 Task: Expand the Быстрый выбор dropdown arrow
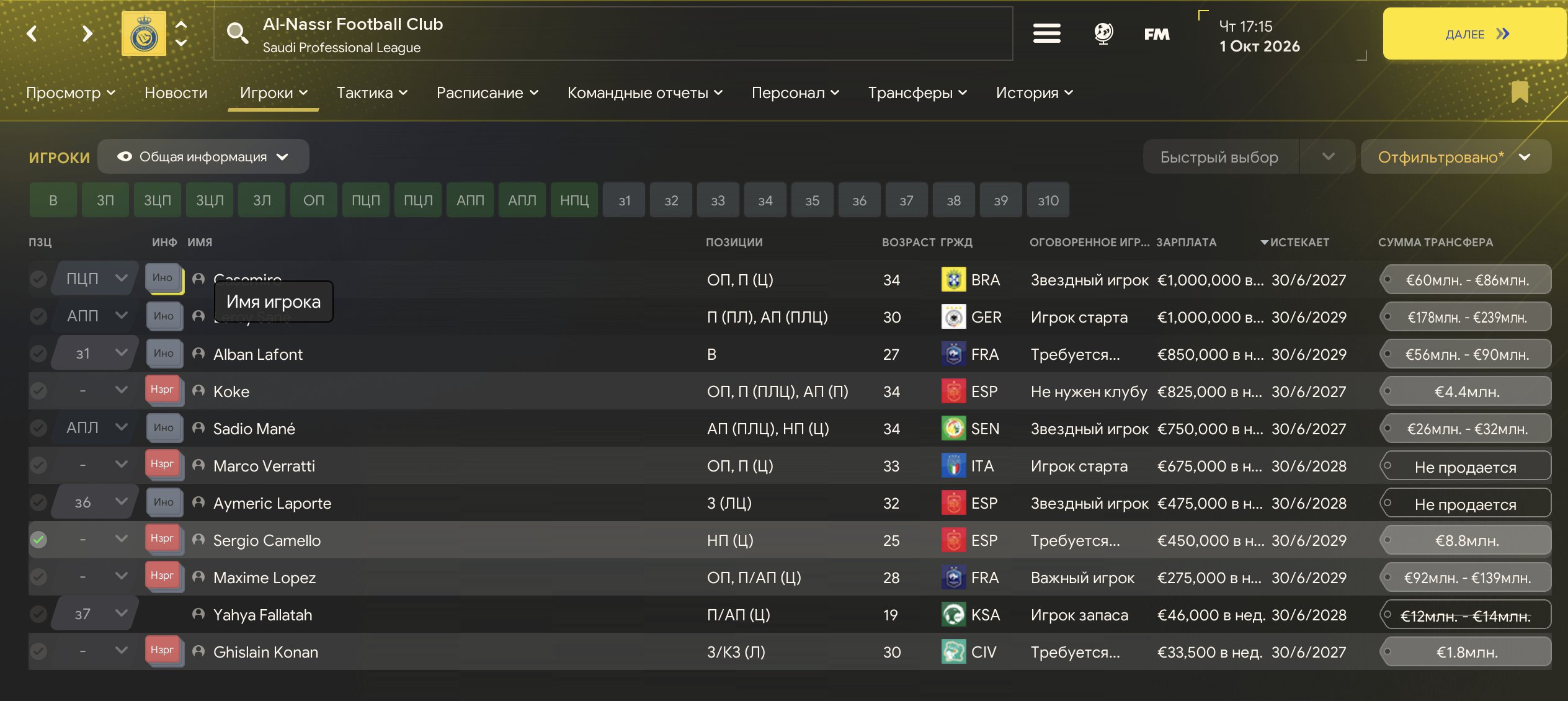coord(1328,156)
